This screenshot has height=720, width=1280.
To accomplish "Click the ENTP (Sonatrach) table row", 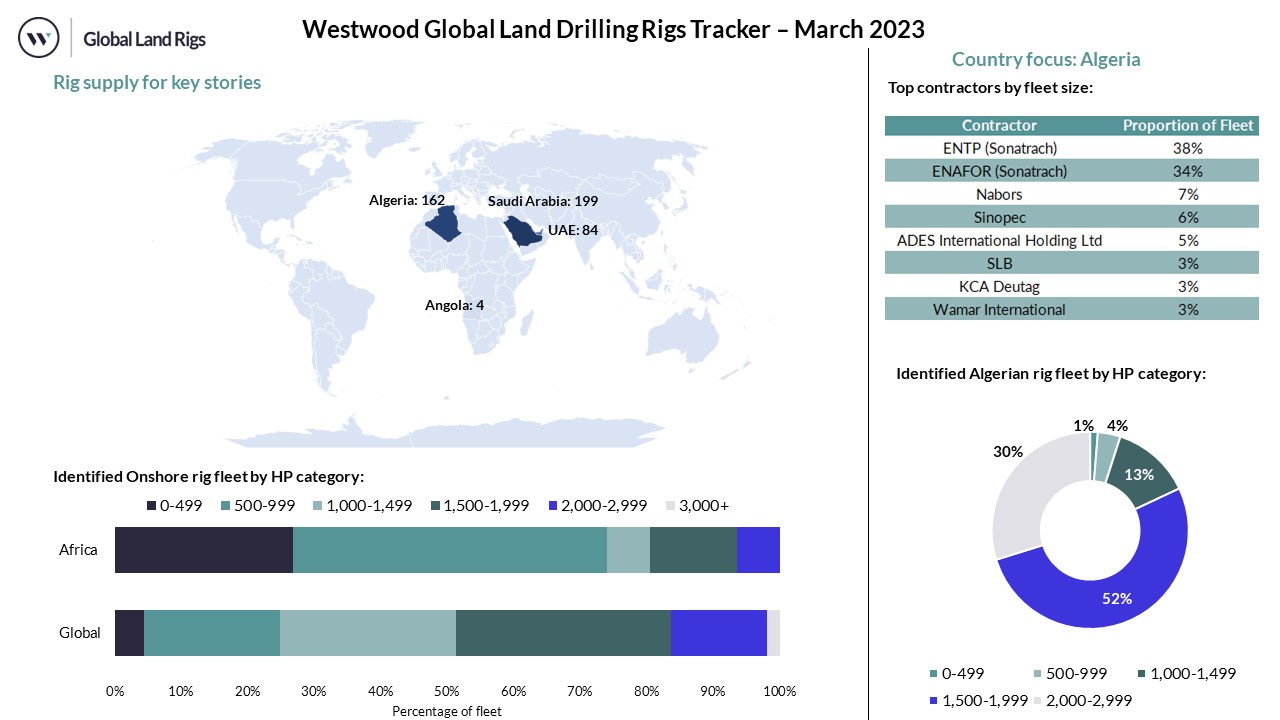I will point(1071,148).
